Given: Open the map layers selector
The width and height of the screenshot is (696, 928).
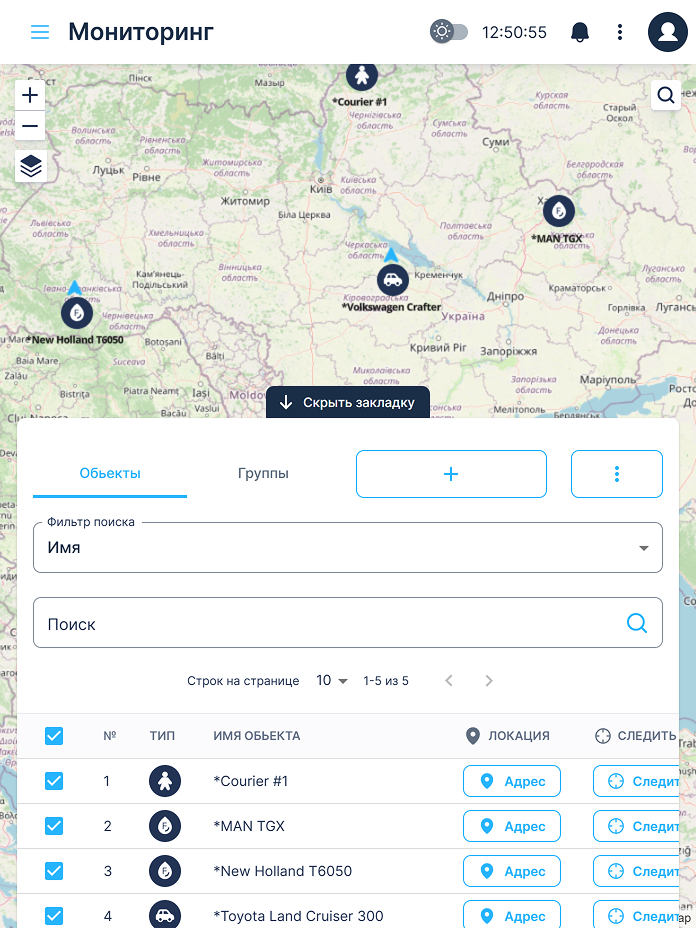Looking at the screenshot, I should (31, 166).
